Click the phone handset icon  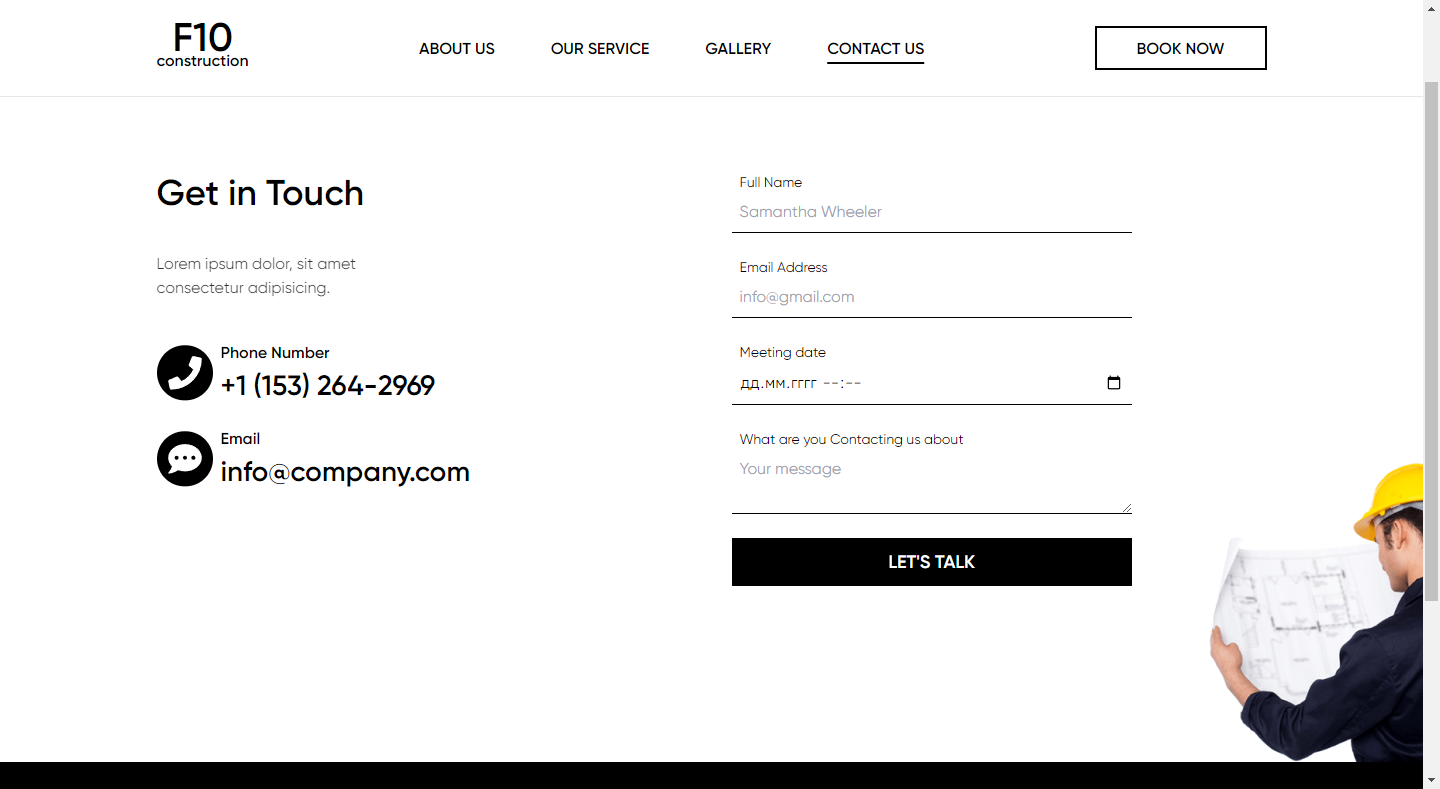[185, 373]
